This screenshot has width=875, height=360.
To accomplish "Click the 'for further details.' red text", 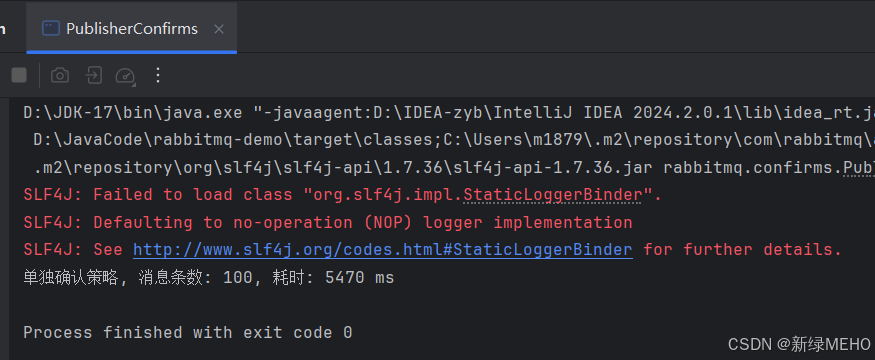I will pos(743,249).
